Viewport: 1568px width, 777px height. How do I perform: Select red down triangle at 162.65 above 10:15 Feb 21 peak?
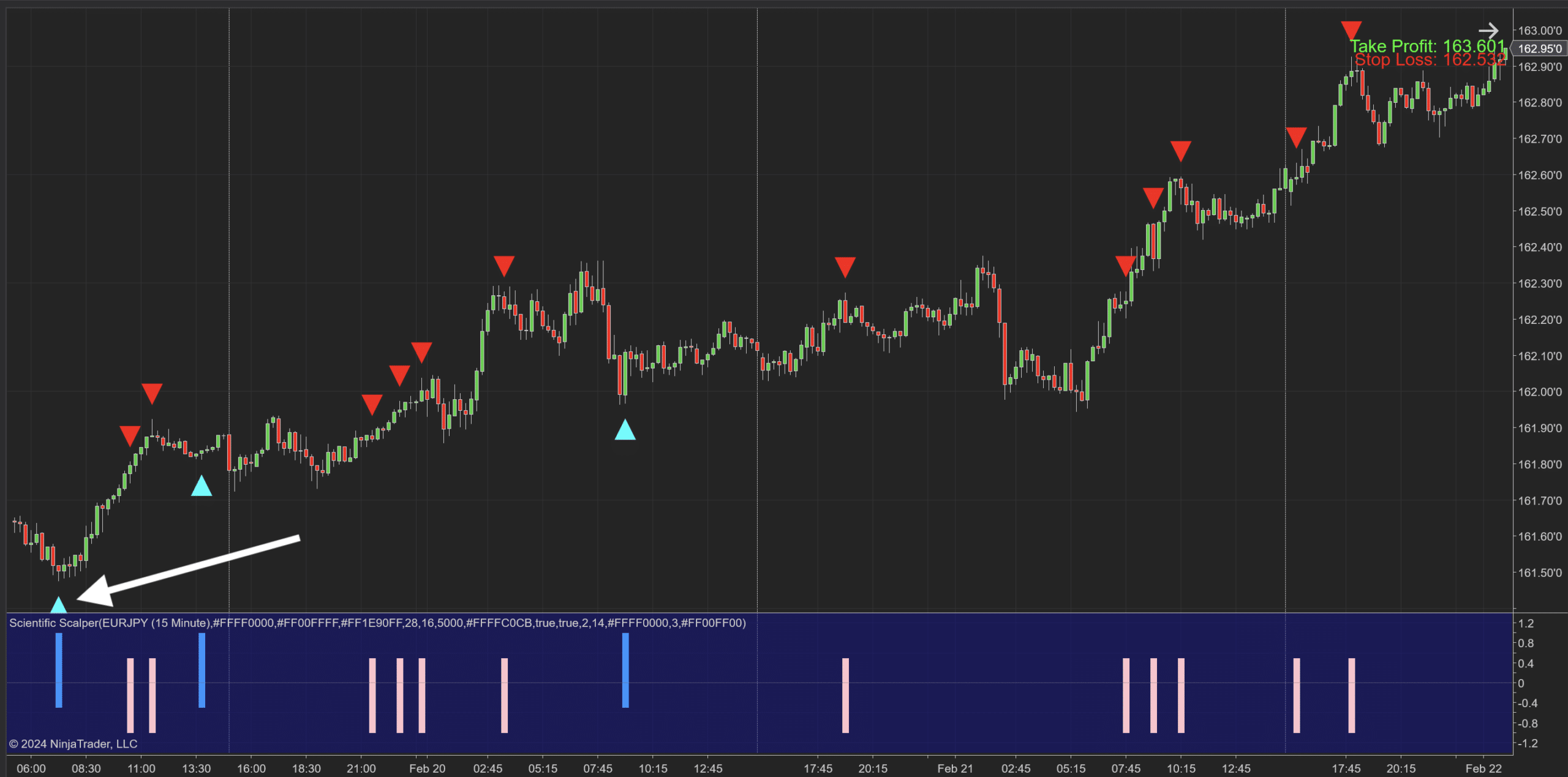click(x=1181, y=151)
